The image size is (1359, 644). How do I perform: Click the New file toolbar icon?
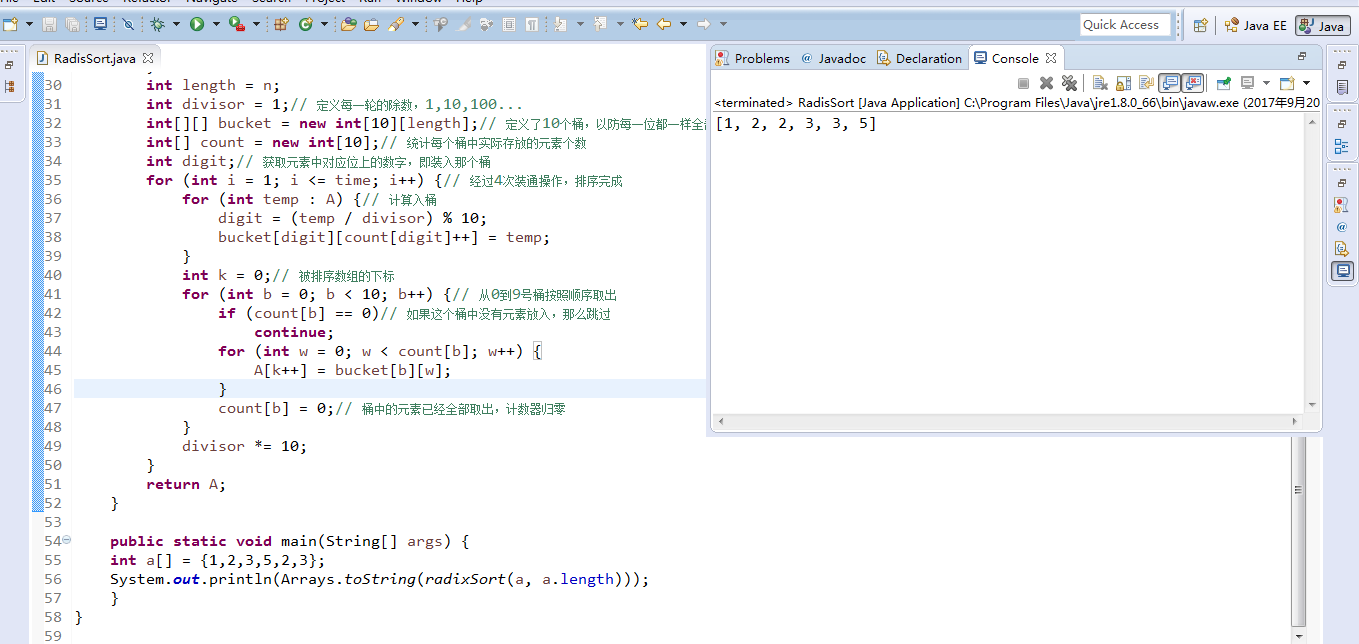pos(10,24)
